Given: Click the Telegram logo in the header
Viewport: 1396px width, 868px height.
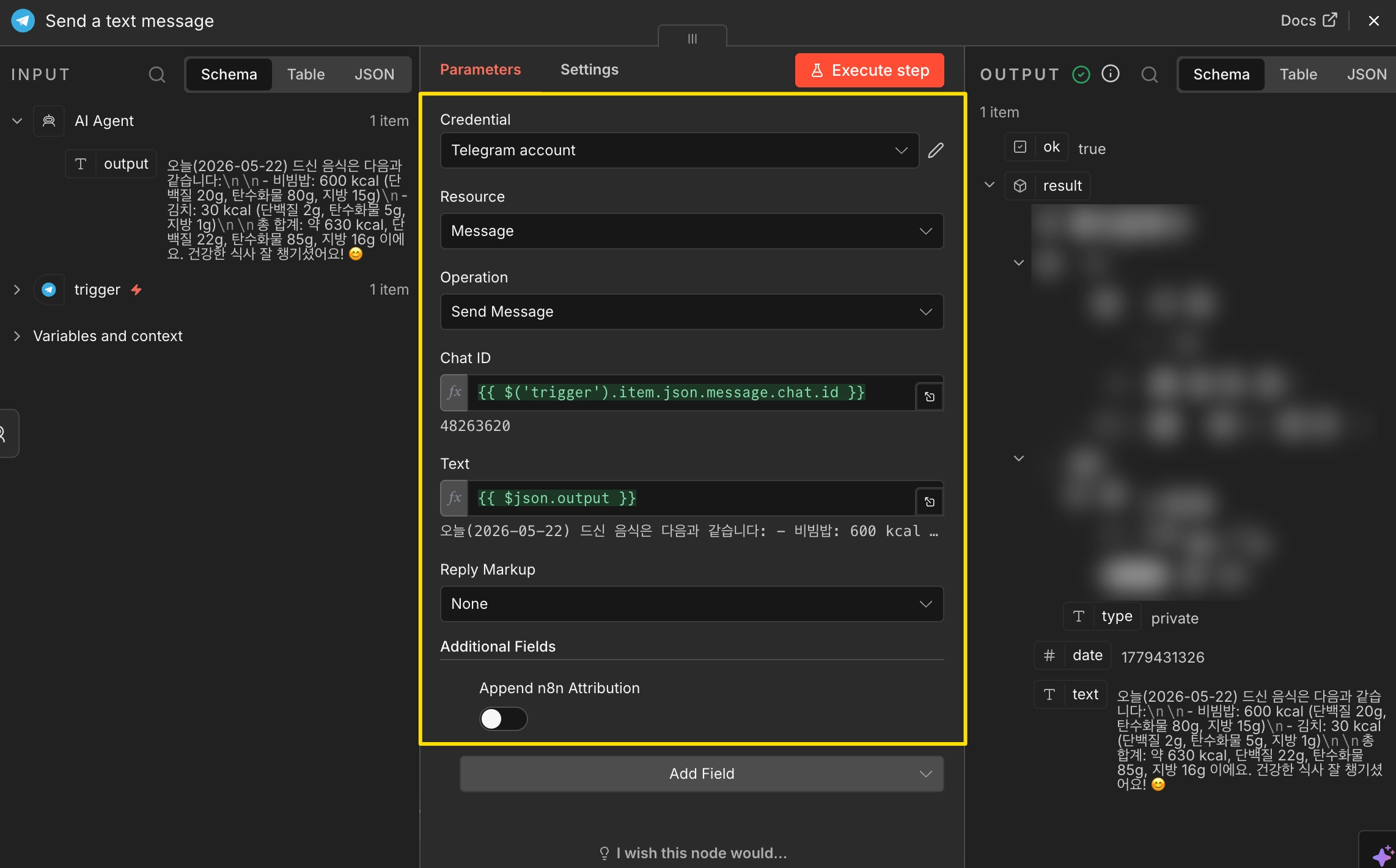Looking at the screenshot, I should point(23,21).
